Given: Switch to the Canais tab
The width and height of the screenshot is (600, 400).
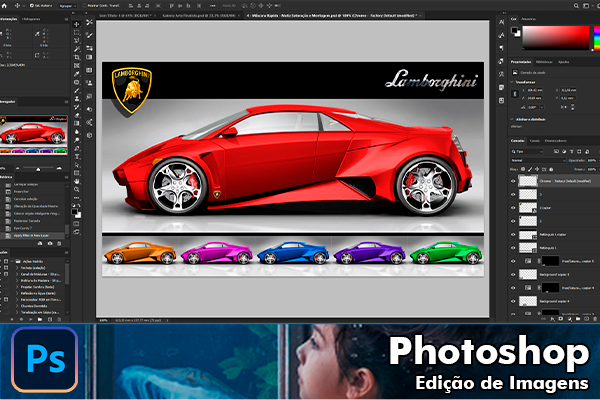Looking at the screenshot, I should click(534, 140).
